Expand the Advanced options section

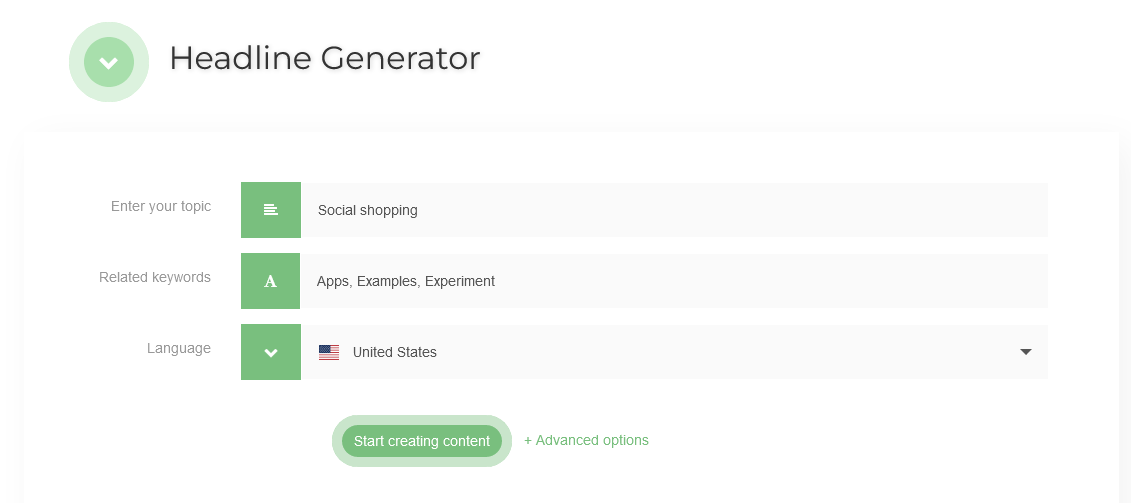(x=592, y=440)
